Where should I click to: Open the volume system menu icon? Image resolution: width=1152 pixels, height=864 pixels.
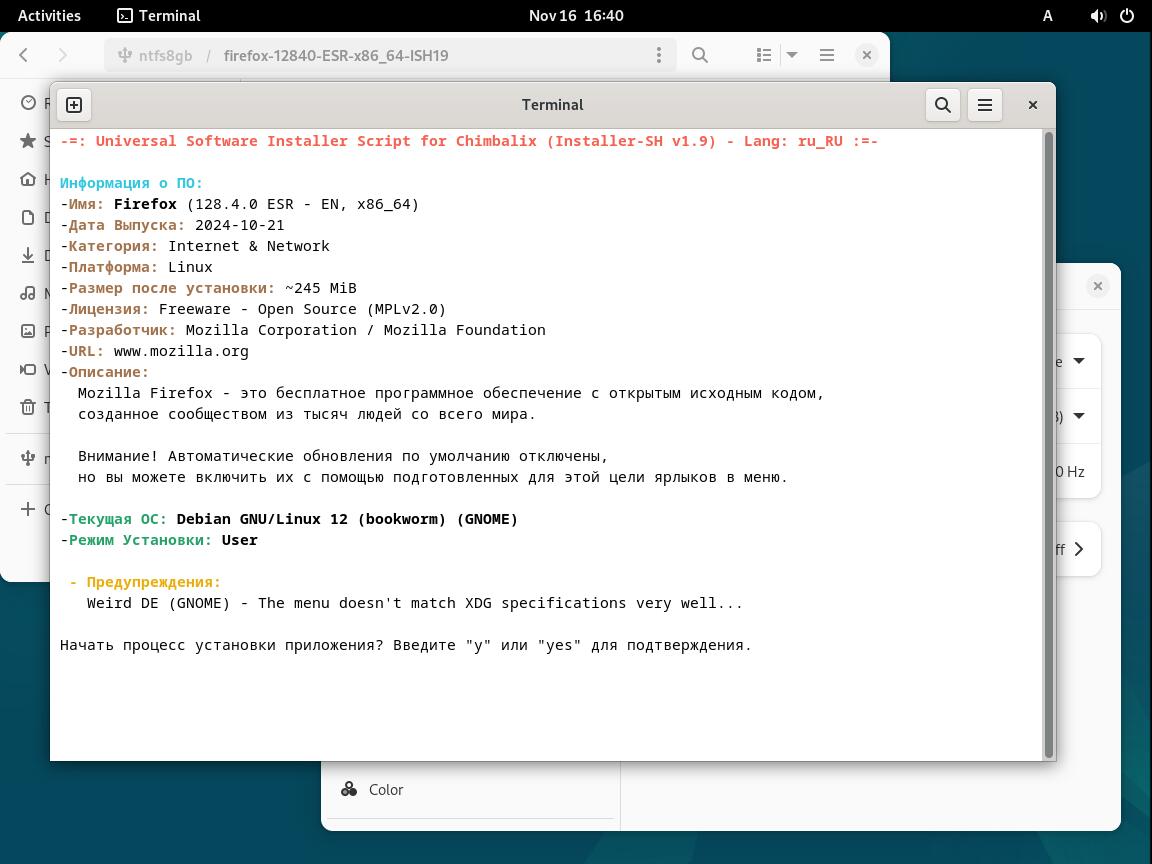coord(1098,15)
